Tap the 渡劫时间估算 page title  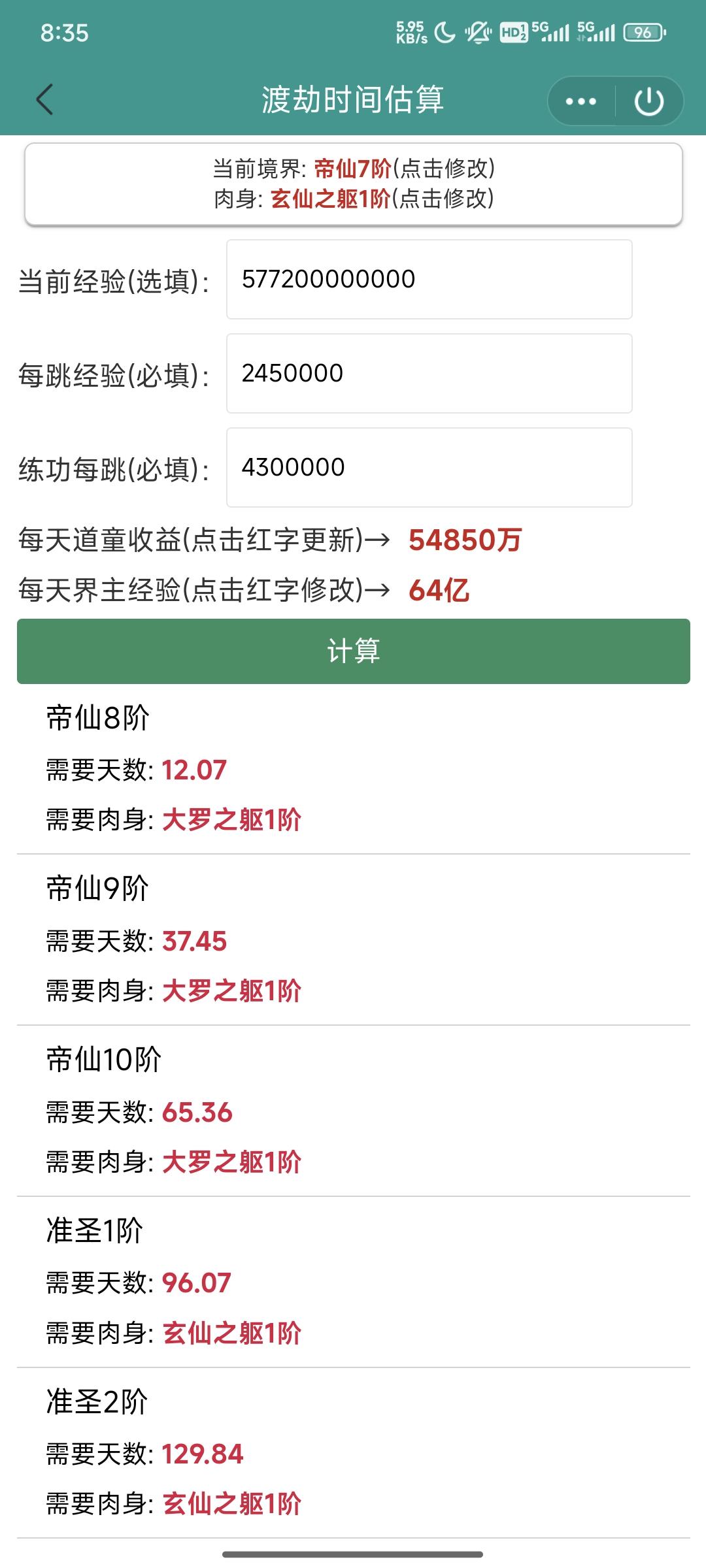[353, 100]
